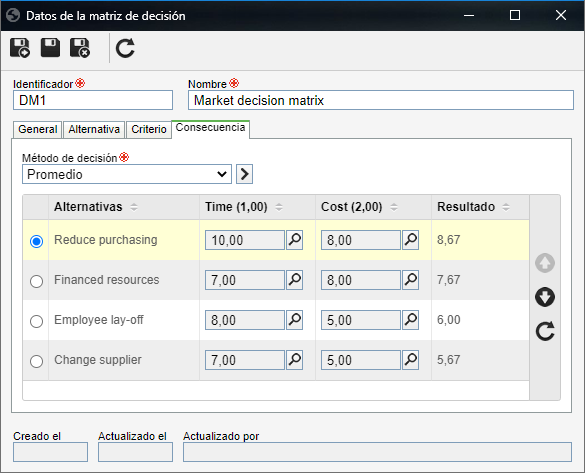This screenshot has width=585, height=473.
Task: Click result value 7,67
Action: tap(448, 280)
